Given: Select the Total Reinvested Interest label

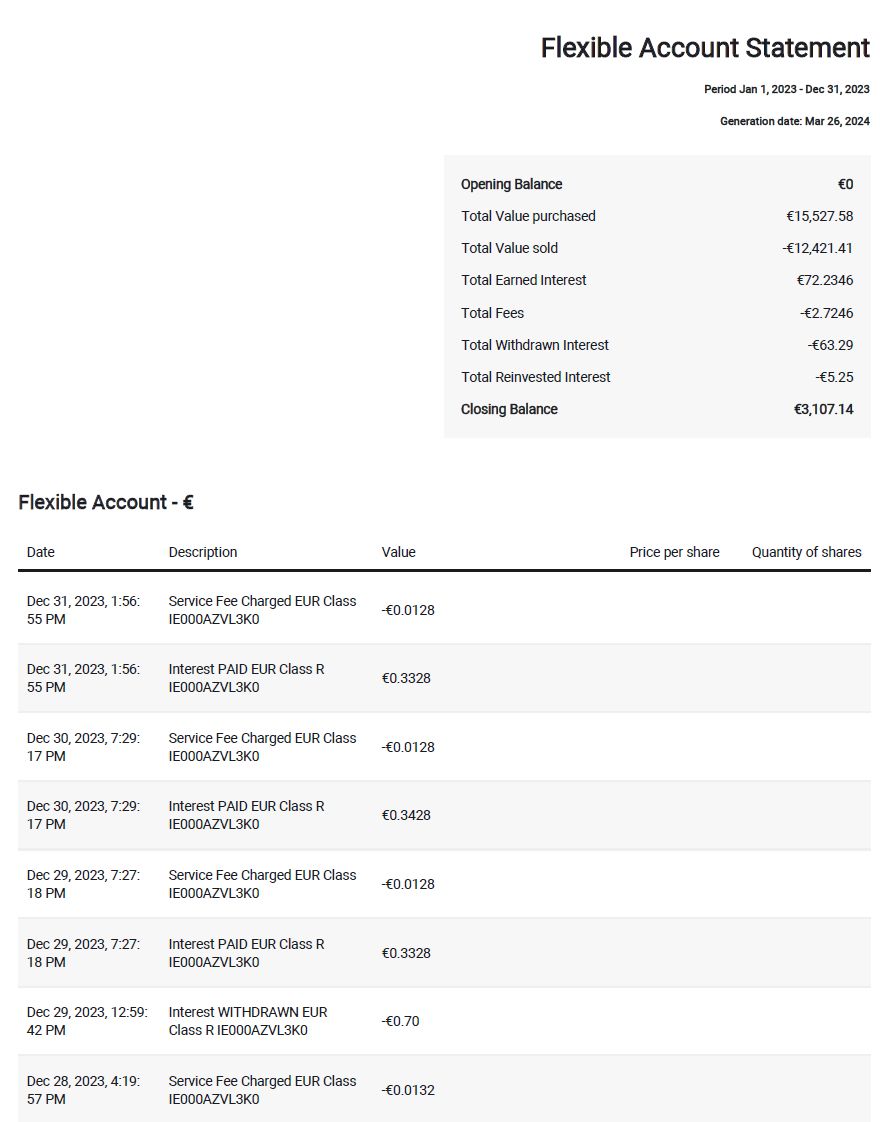Looking at the screenshot, I should (535, 377).
